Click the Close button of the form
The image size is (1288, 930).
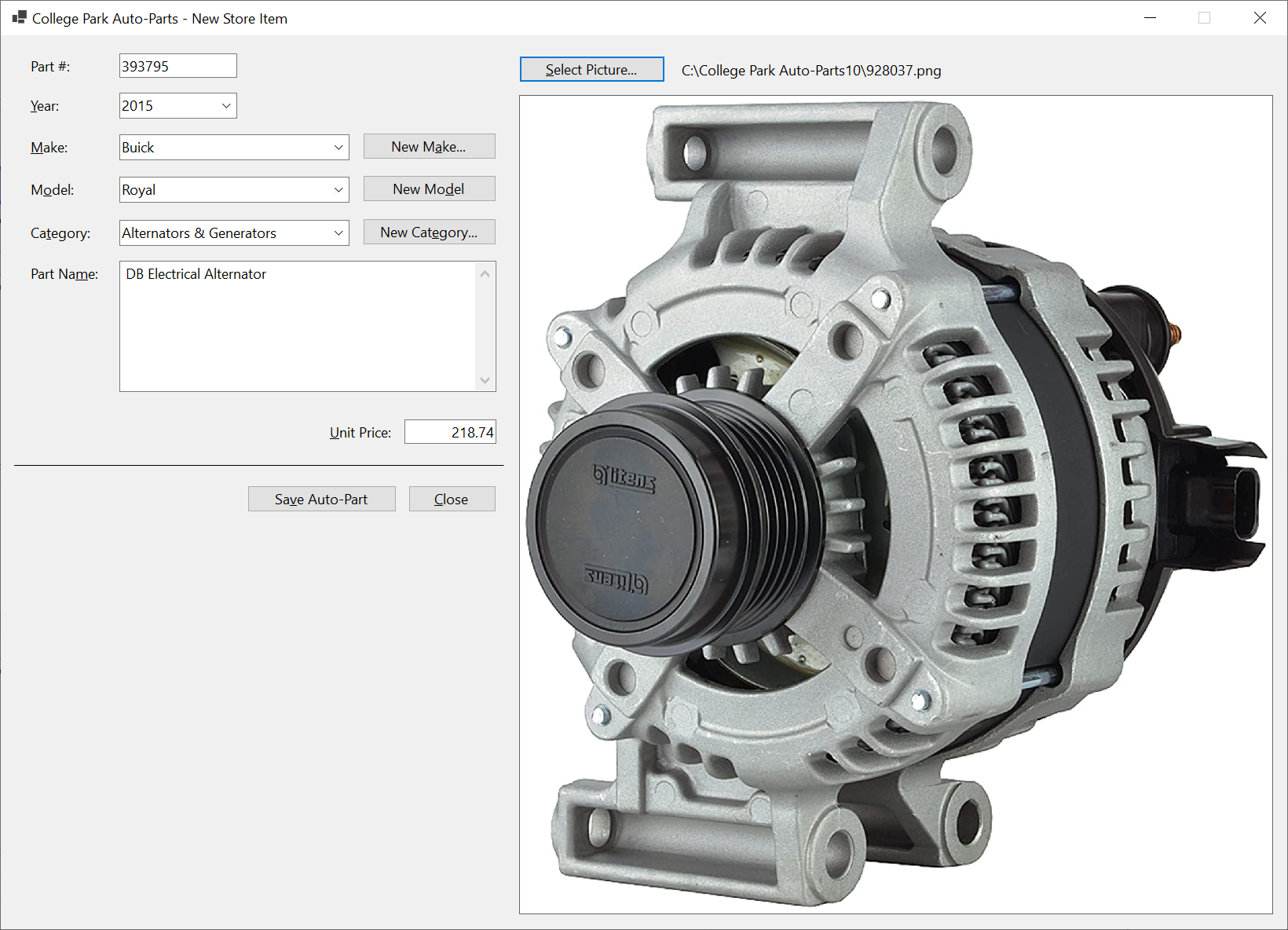point(452,500)
